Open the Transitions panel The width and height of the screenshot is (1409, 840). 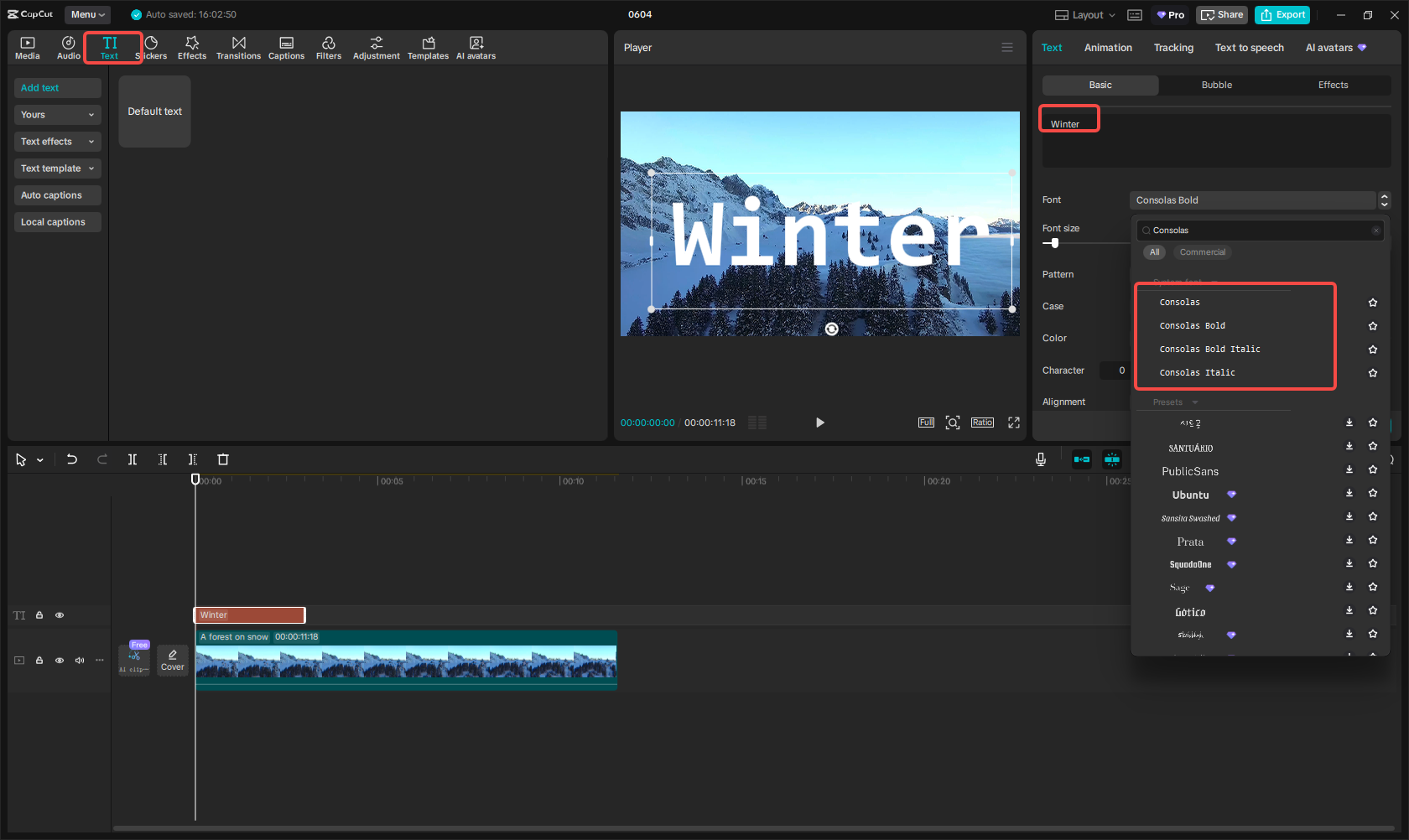(238, 47)
